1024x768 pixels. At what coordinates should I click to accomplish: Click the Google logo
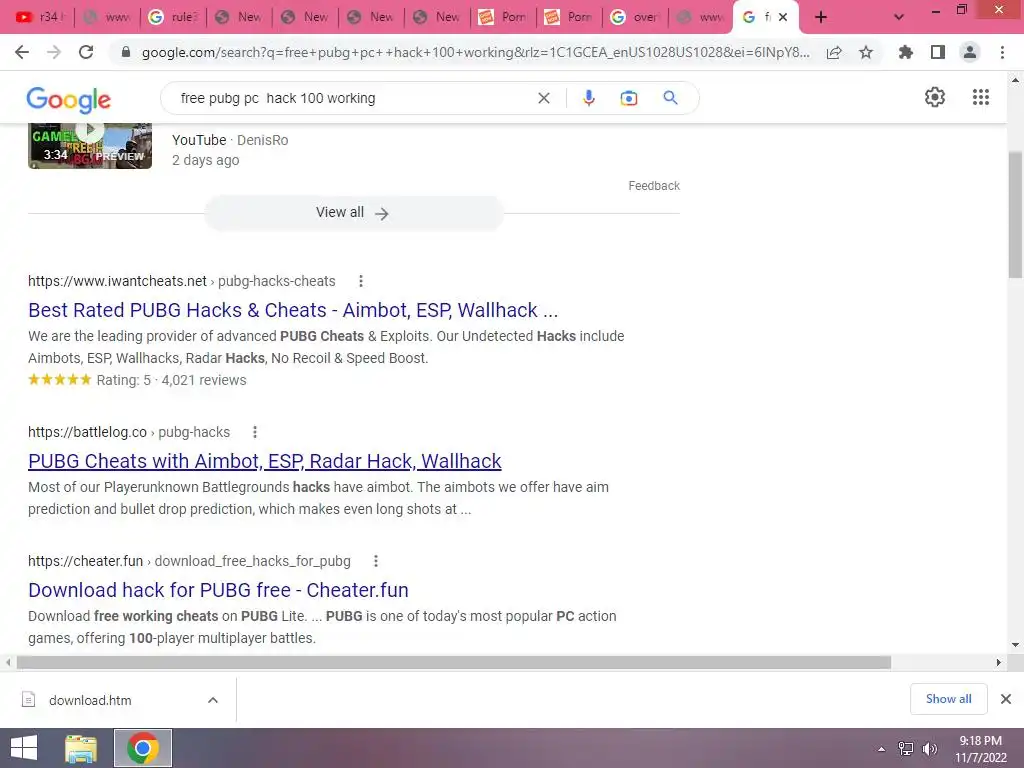pyautogui.click(x=69, y=99)
